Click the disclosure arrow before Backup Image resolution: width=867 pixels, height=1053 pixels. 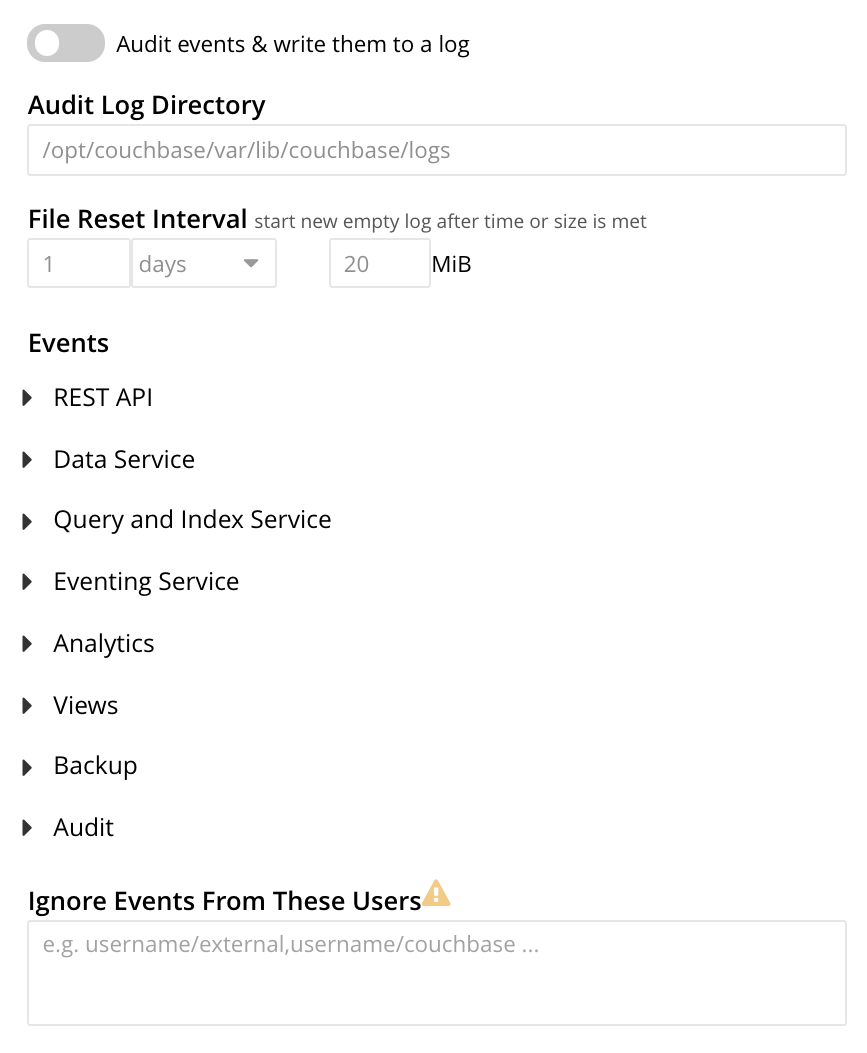coord(26,765)
